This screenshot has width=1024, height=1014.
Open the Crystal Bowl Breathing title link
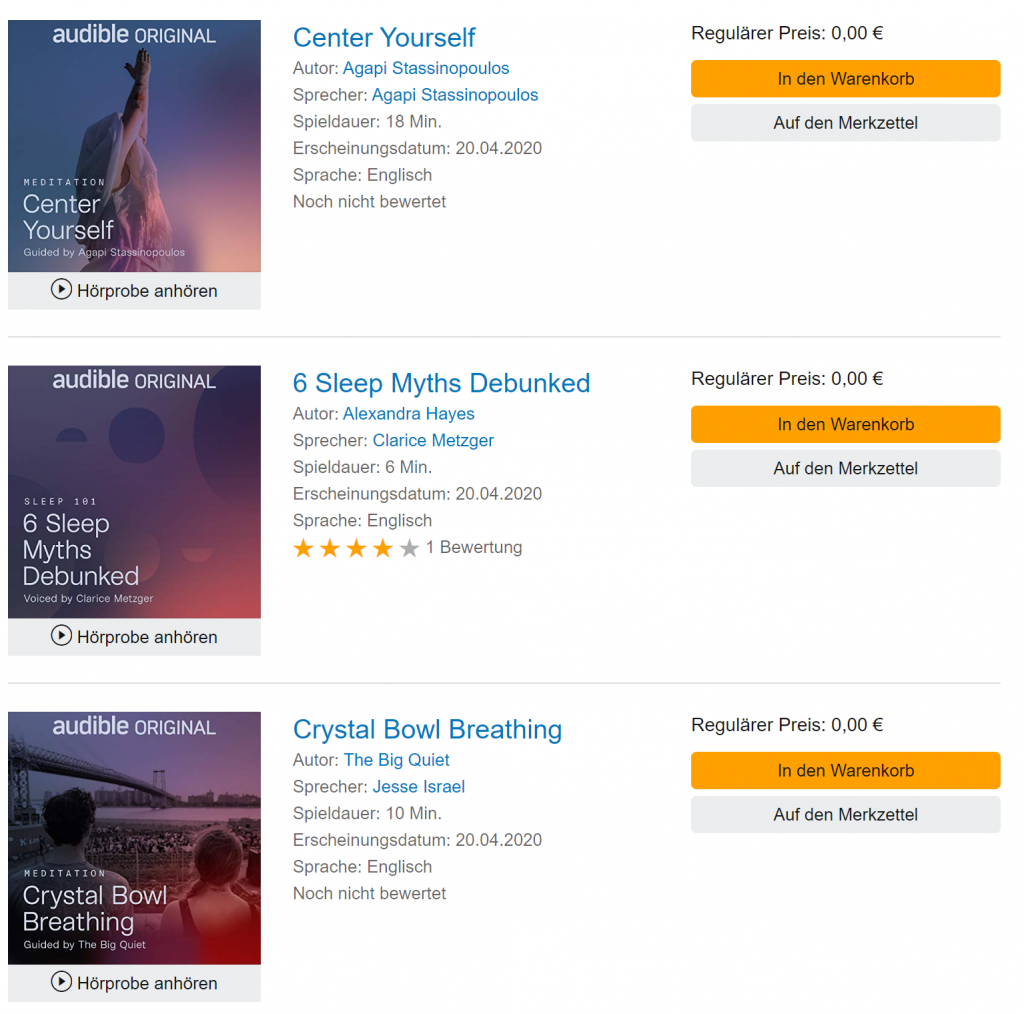(x=427, y=730)
